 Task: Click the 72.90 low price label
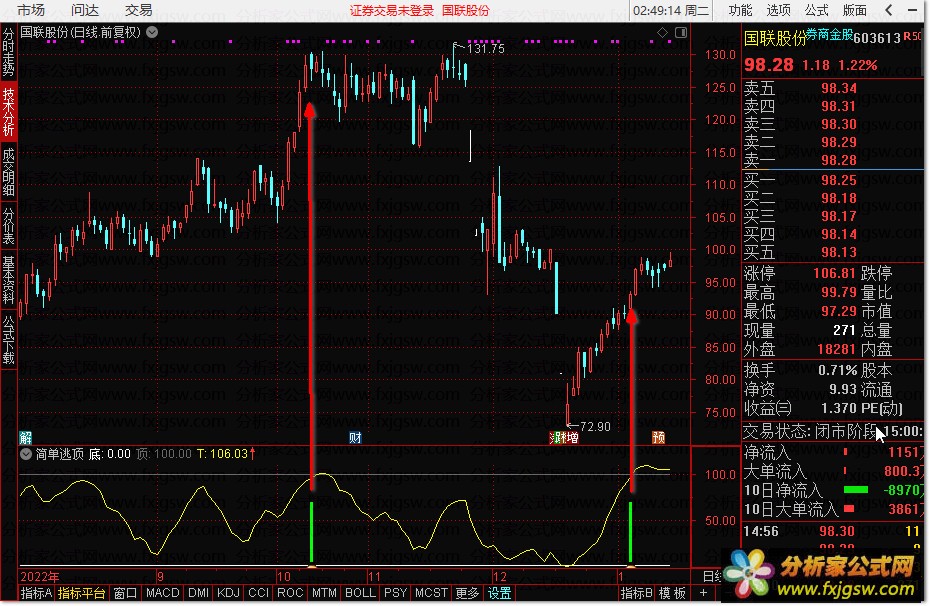(595, 427)
